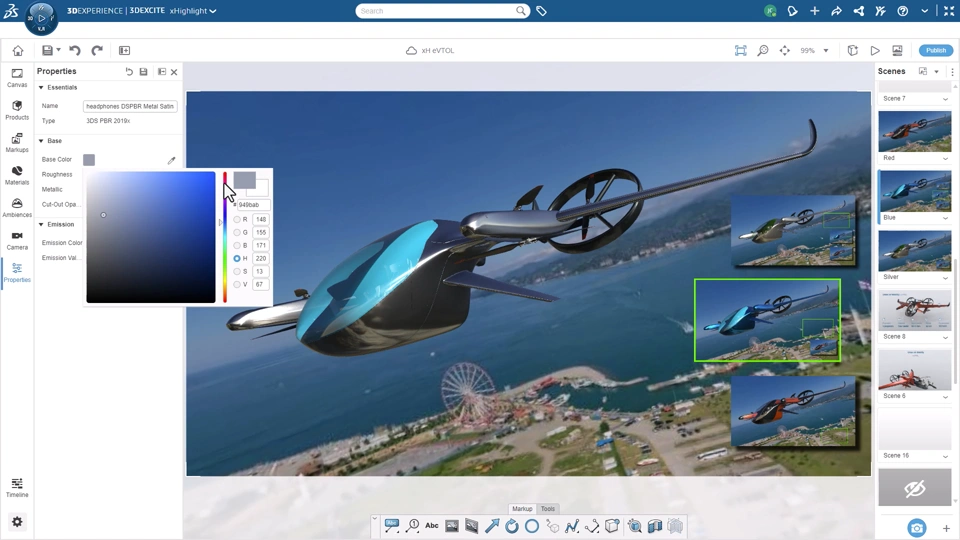Click the Base Color swatch
Image resolution: width=960 pixels, height=540 pixels.
coord(89,160)
